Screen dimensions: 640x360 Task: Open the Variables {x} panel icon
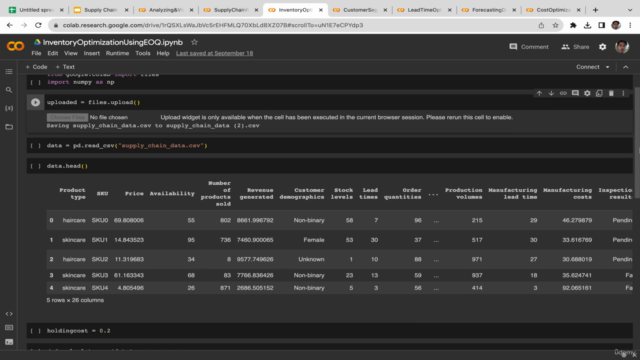click(x=9, y=108)
